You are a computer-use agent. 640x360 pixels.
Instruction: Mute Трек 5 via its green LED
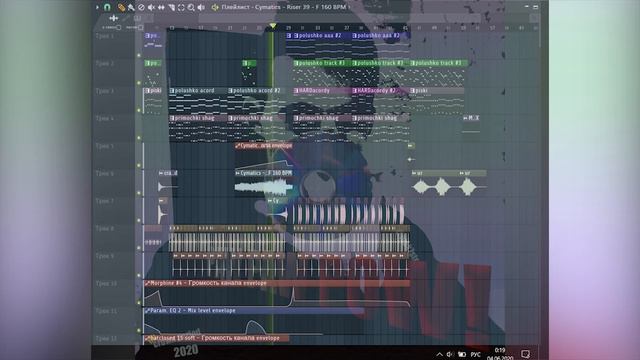[x=139, y=165]
